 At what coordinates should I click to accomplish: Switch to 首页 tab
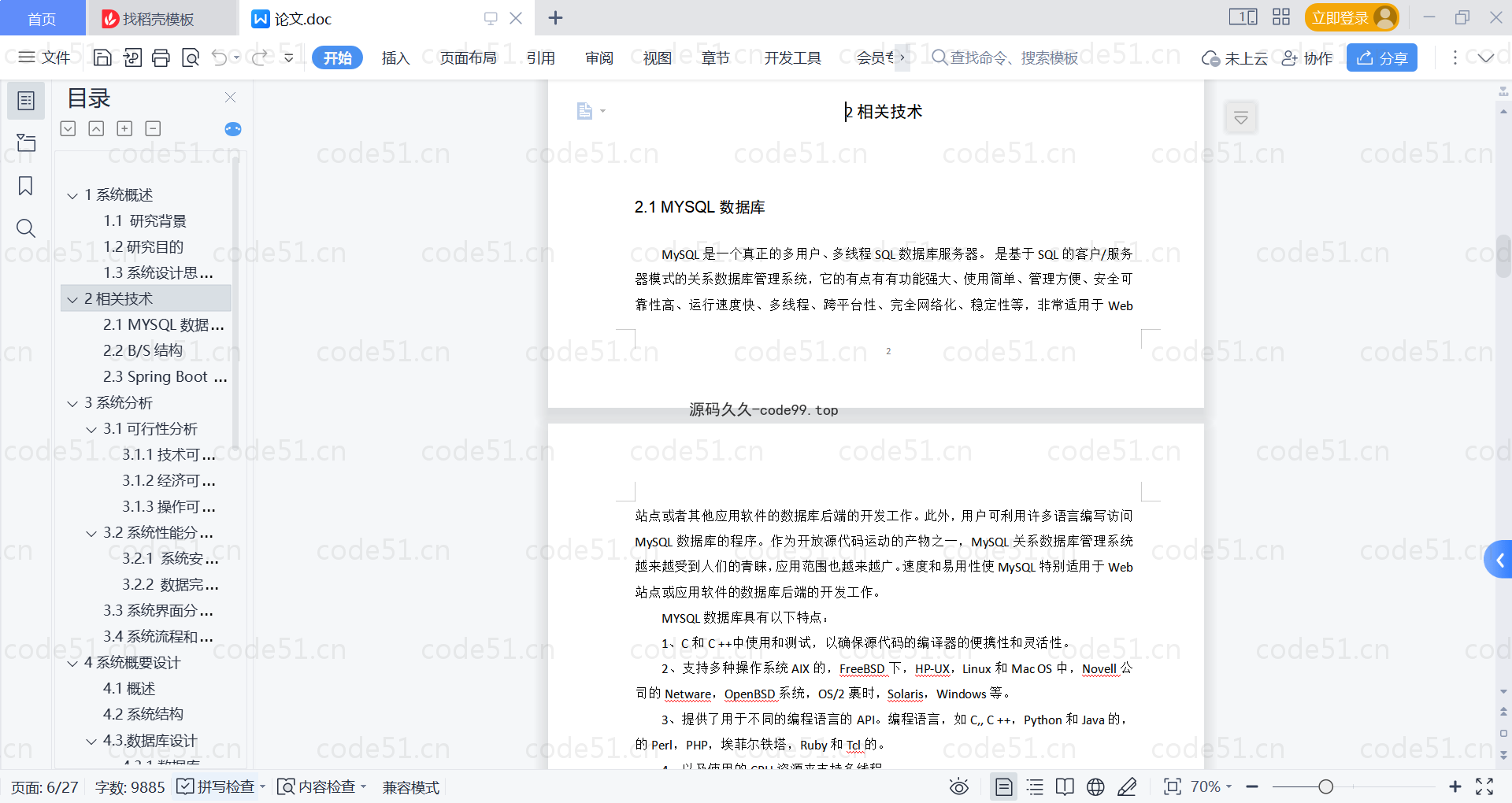[42, 18]
